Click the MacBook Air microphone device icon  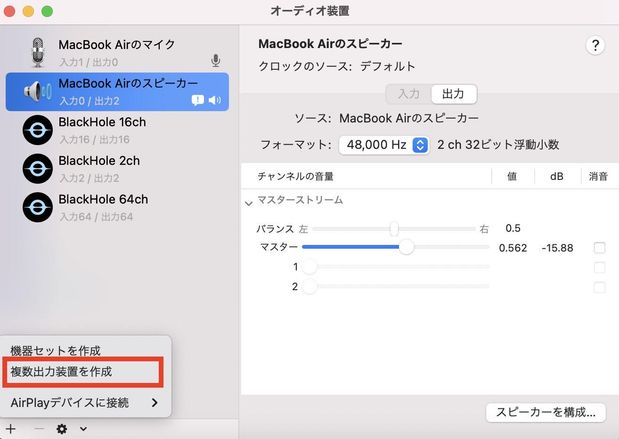tap(38, 52)
